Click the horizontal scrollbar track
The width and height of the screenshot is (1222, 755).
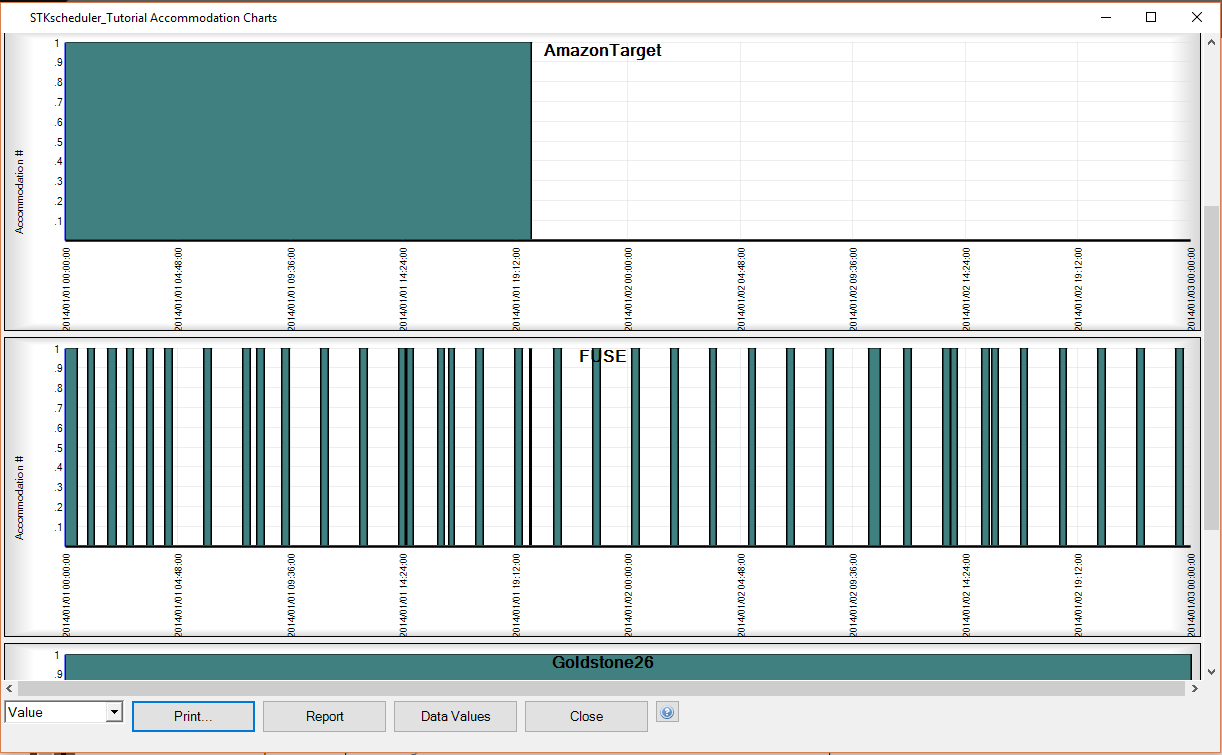click(x=600, y=688)
